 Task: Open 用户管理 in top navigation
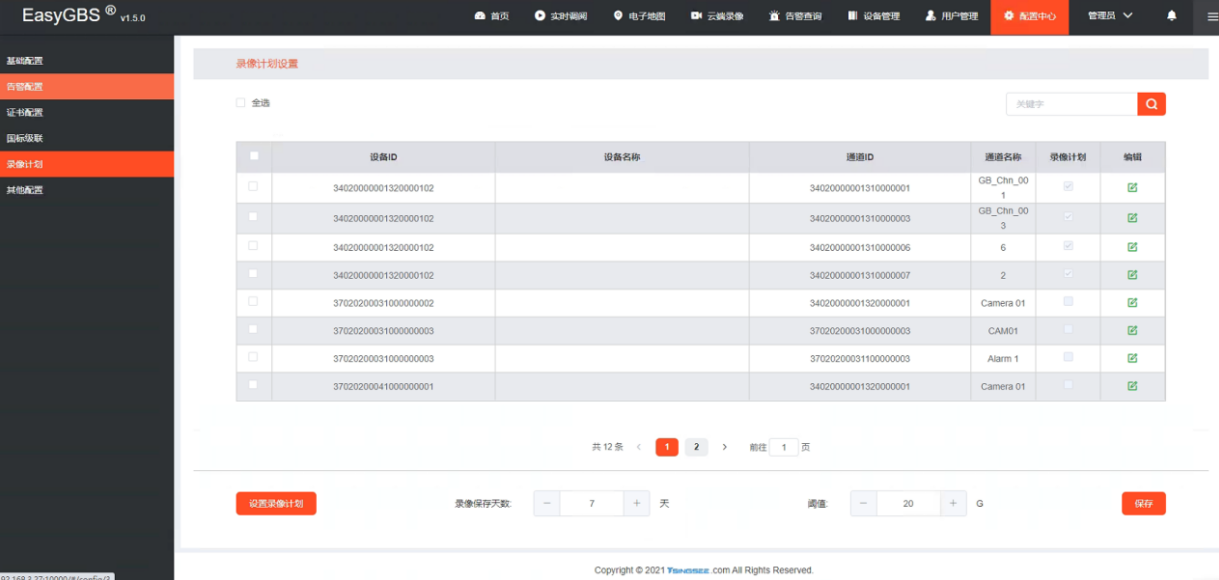[x=951, y=16]
